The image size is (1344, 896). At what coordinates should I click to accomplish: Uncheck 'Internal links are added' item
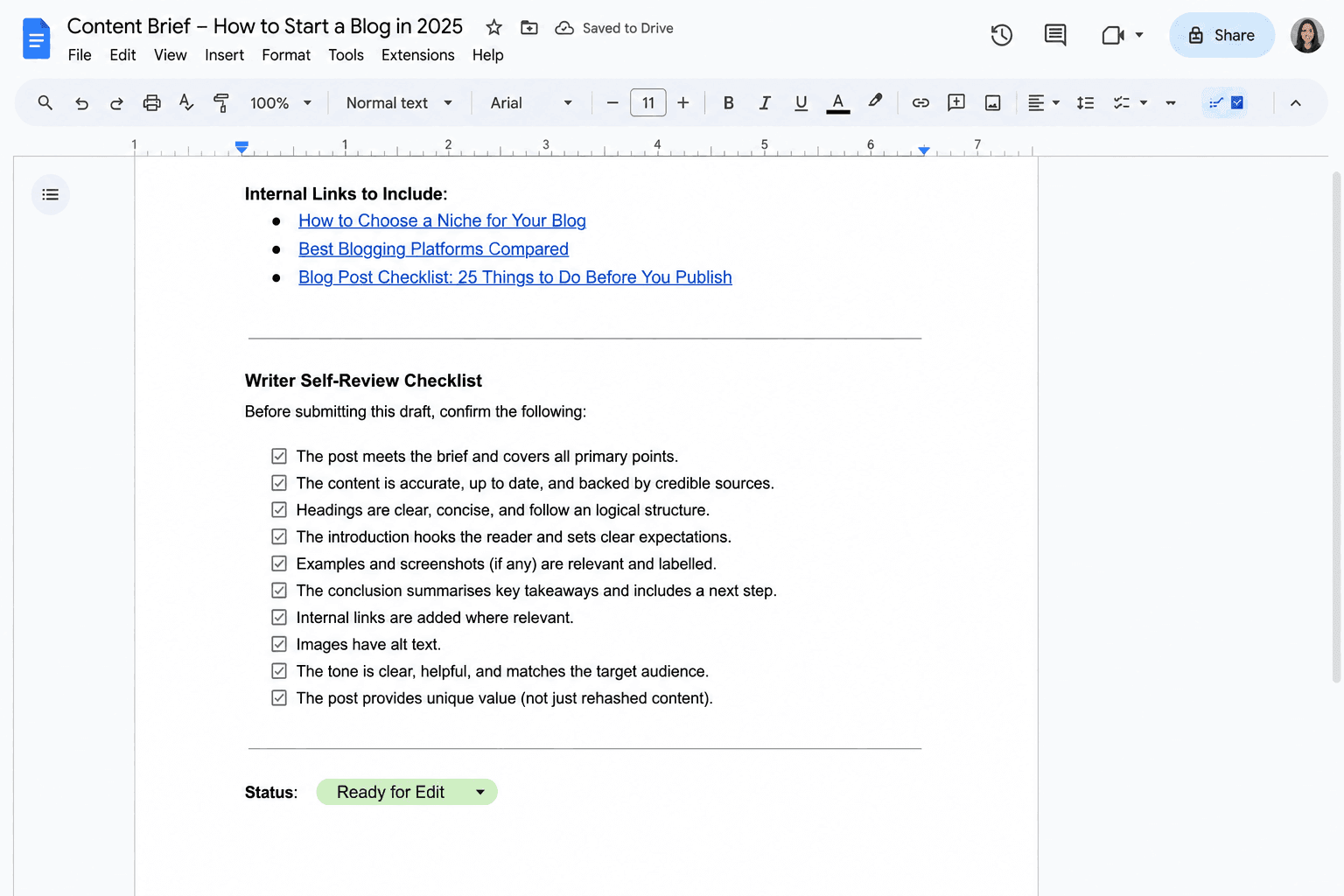click(x=279, y=618)
